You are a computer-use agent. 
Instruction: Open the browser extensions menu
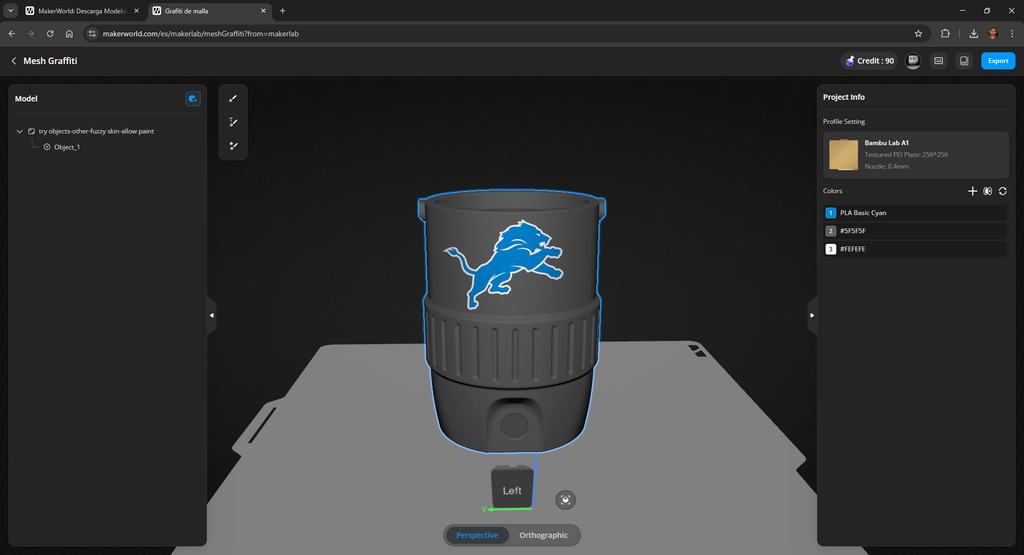(x=945, y=33)
